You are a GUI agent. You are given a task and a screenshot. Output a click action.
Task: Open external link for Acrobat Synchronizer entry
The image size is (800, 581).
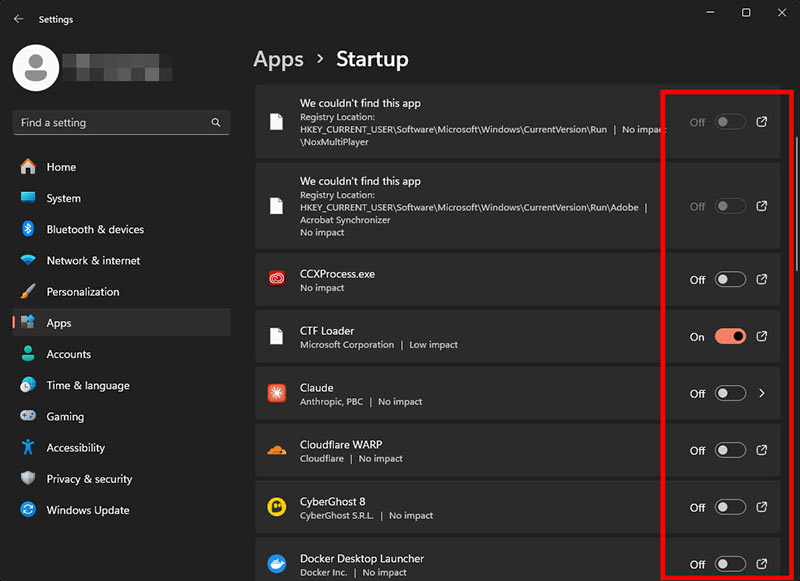tap(762, 206)
